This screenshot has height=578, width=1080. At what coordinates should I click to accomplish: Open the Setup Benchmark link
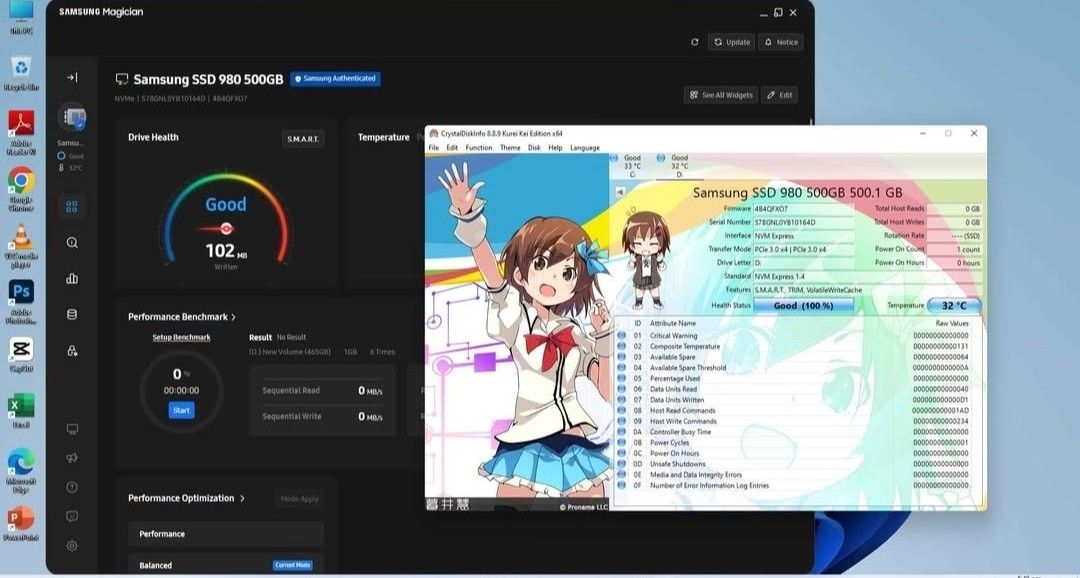(181, 338)
